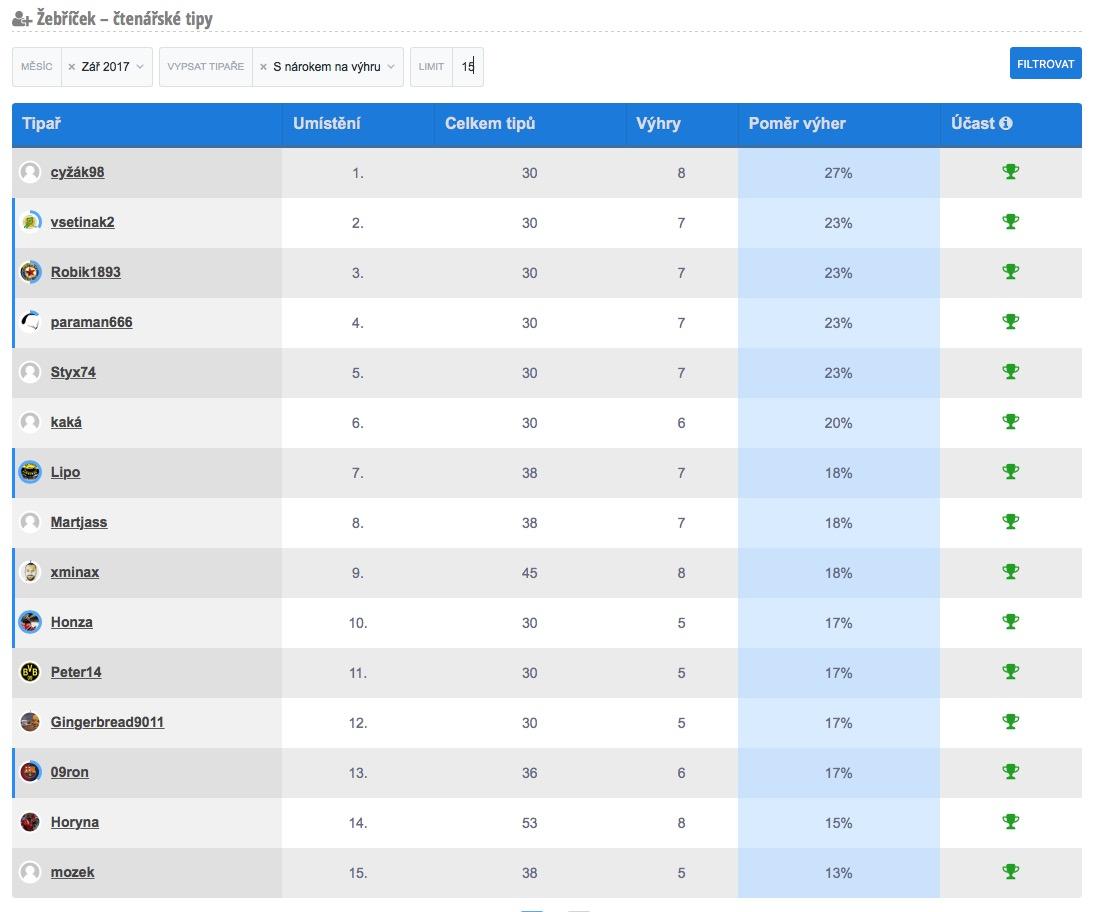Click the avatar next to xminax

tap(30, 572)
